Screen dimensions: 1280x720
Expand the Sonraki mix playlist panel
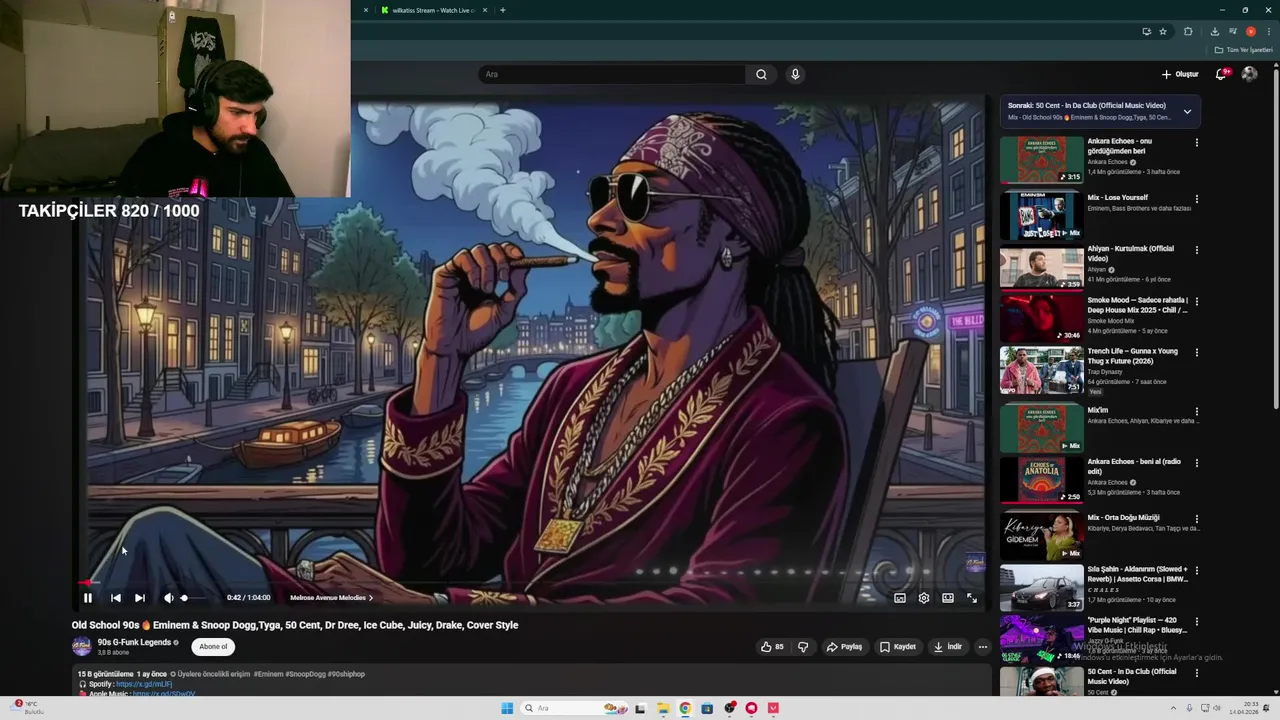click(1187, 111)
